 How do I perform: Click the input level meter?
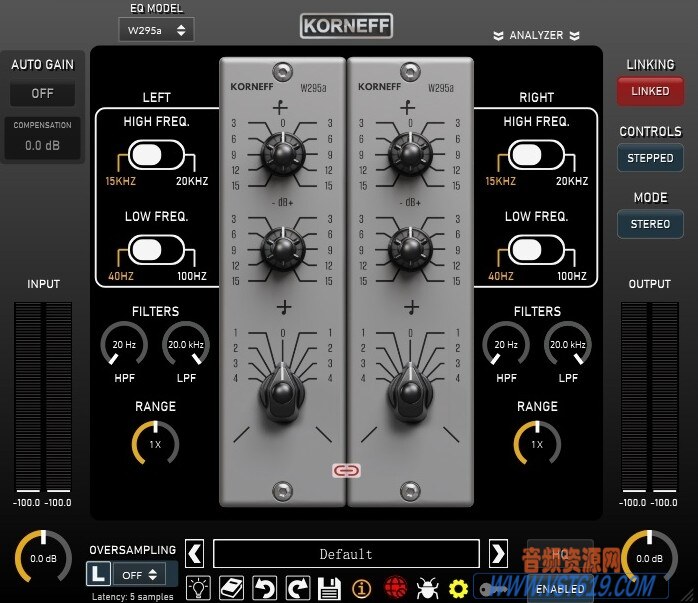tap(43, 397)
